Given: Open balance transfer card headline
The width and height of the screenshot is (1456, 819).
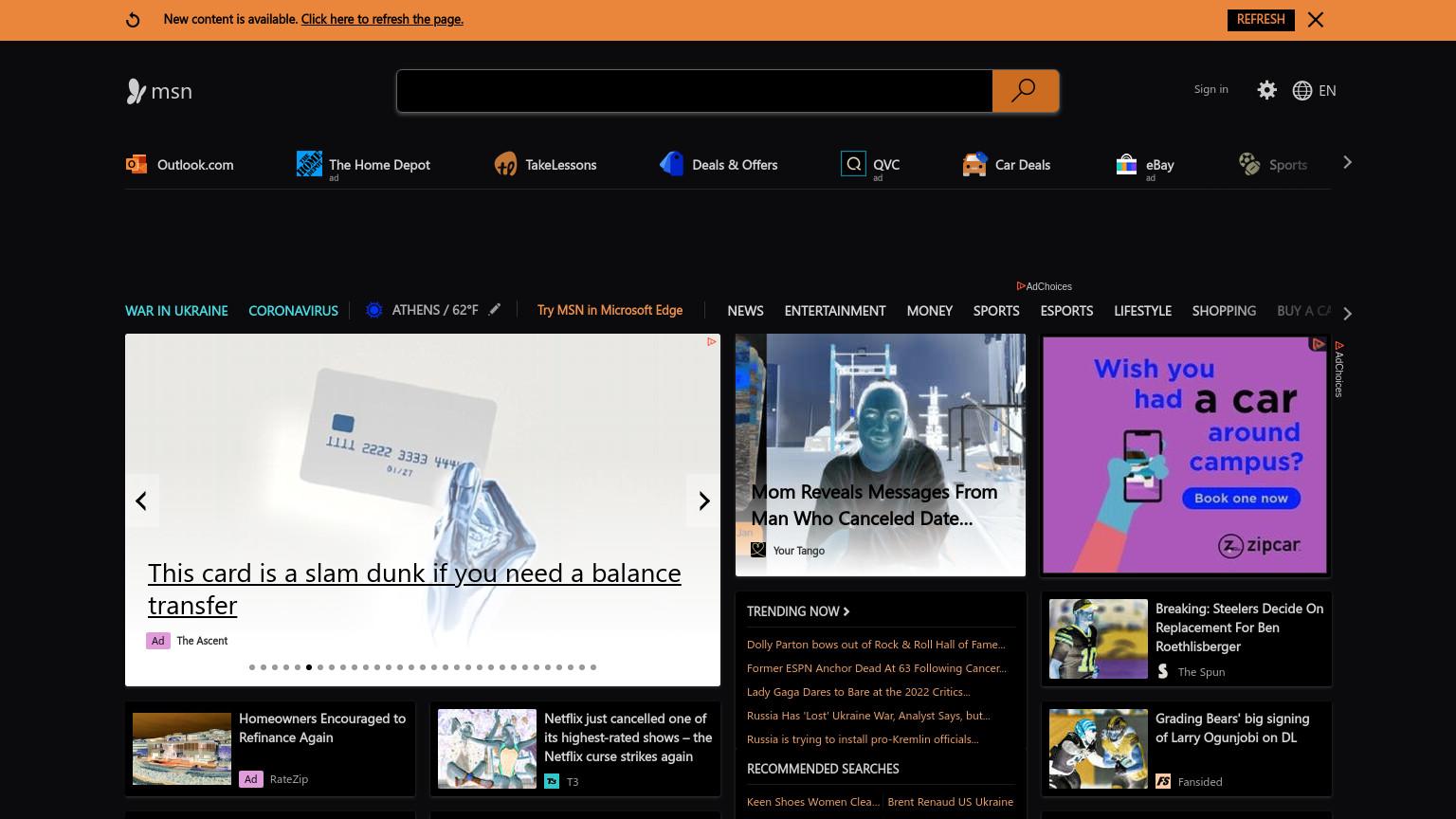Looking at the screenshot, I should [x=414, y=589].
